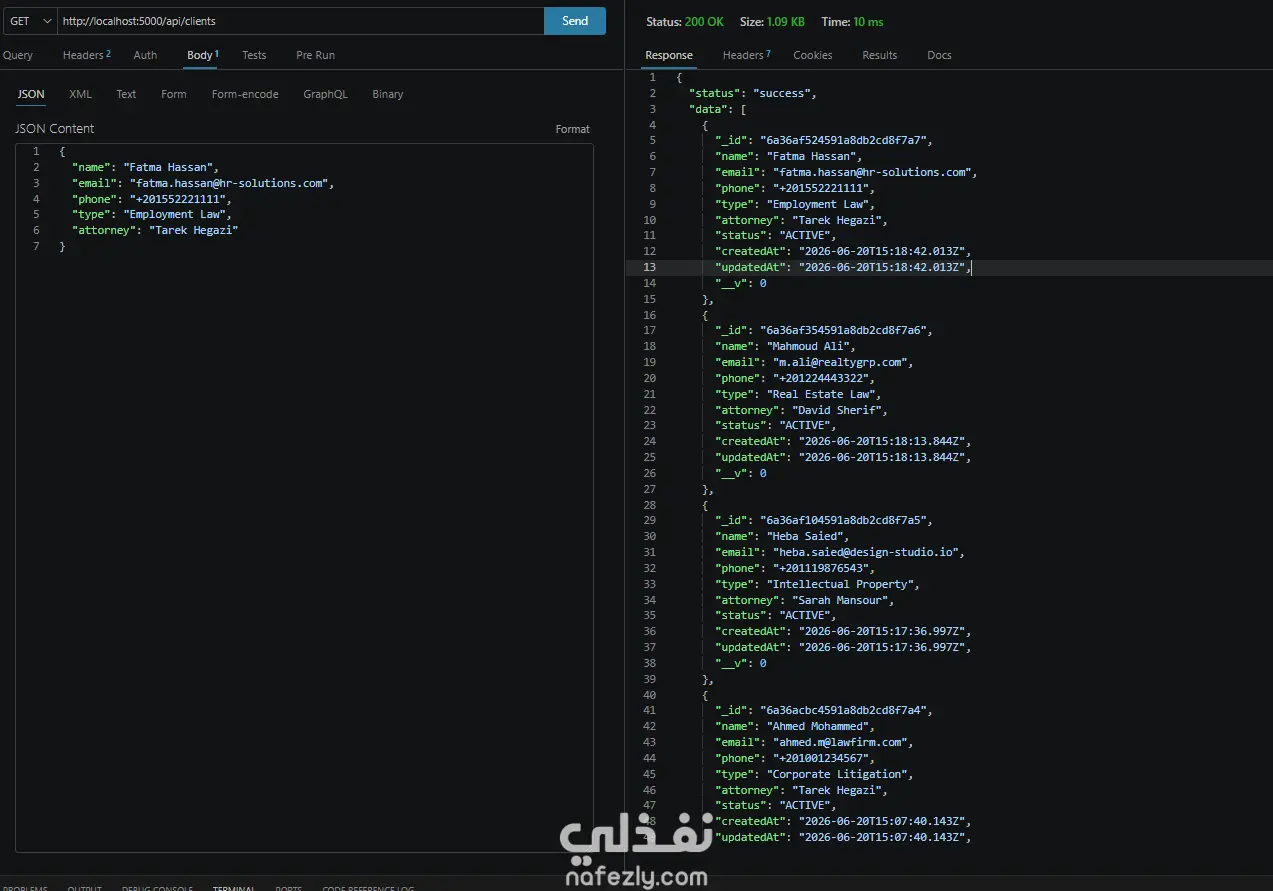Open the Query request tab

pyautogui.click(x=18, y=55)
